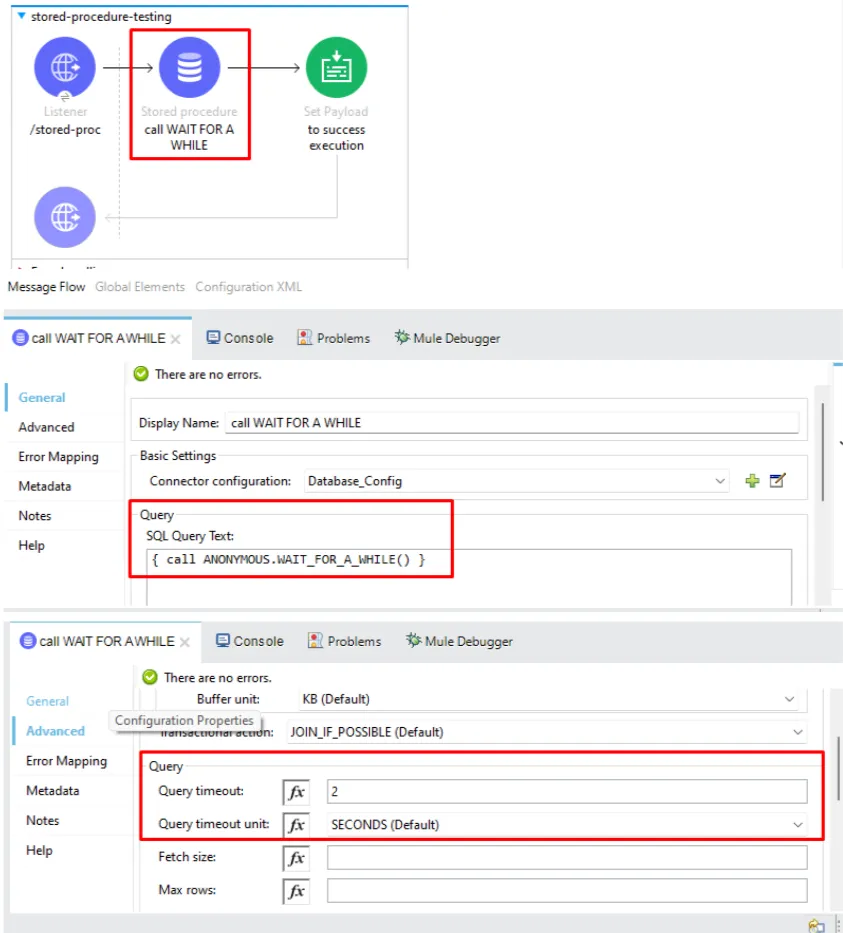Open Problems tab in lower panel
Image resolution: width=843 pixels, height=933 pixels.
(344, 641)
